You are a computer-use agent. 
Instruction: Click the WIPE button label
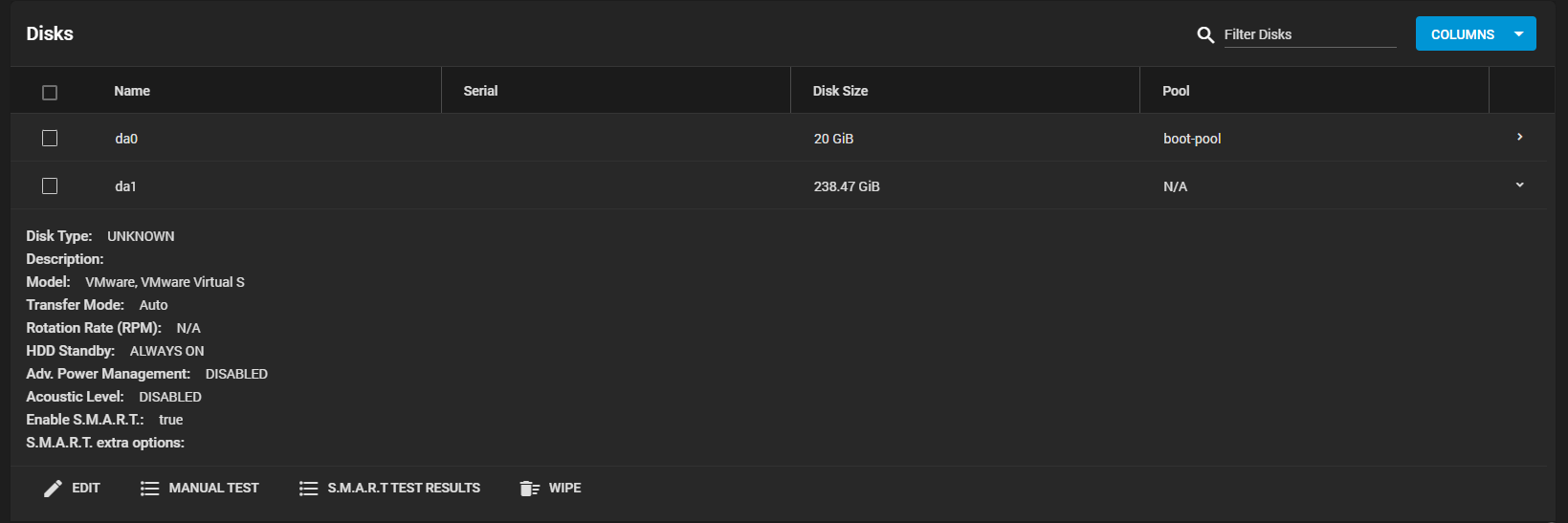tap(564, 489)
